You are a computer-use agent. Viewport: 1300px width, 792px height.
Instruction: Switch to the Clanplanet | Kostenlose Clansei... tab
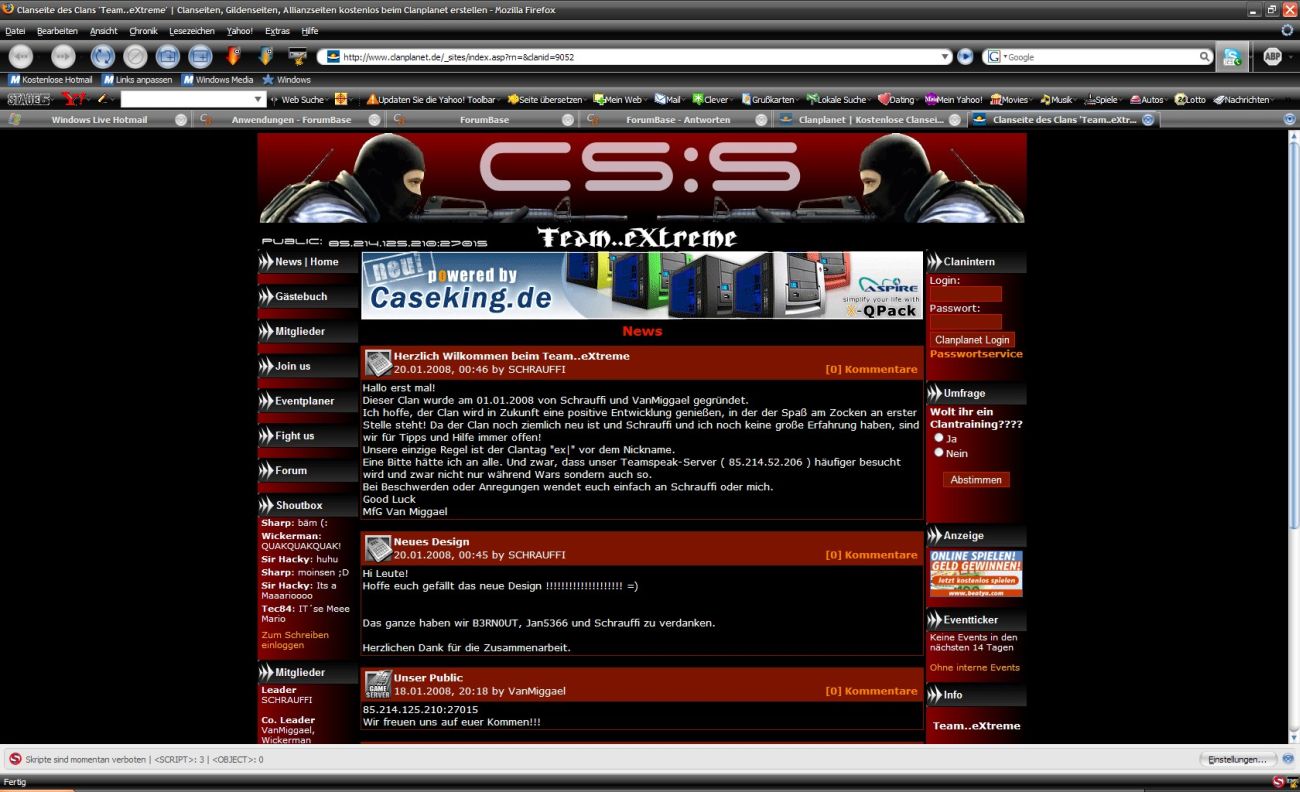click(871, 119)
